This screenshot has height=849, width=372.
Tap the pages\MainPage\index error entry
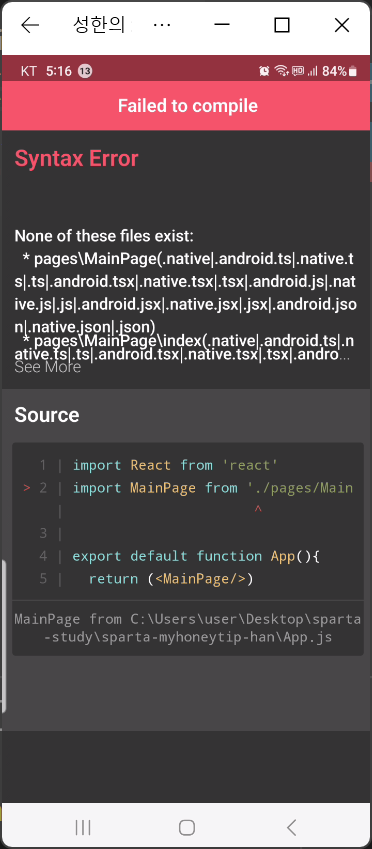coord(185,348)
